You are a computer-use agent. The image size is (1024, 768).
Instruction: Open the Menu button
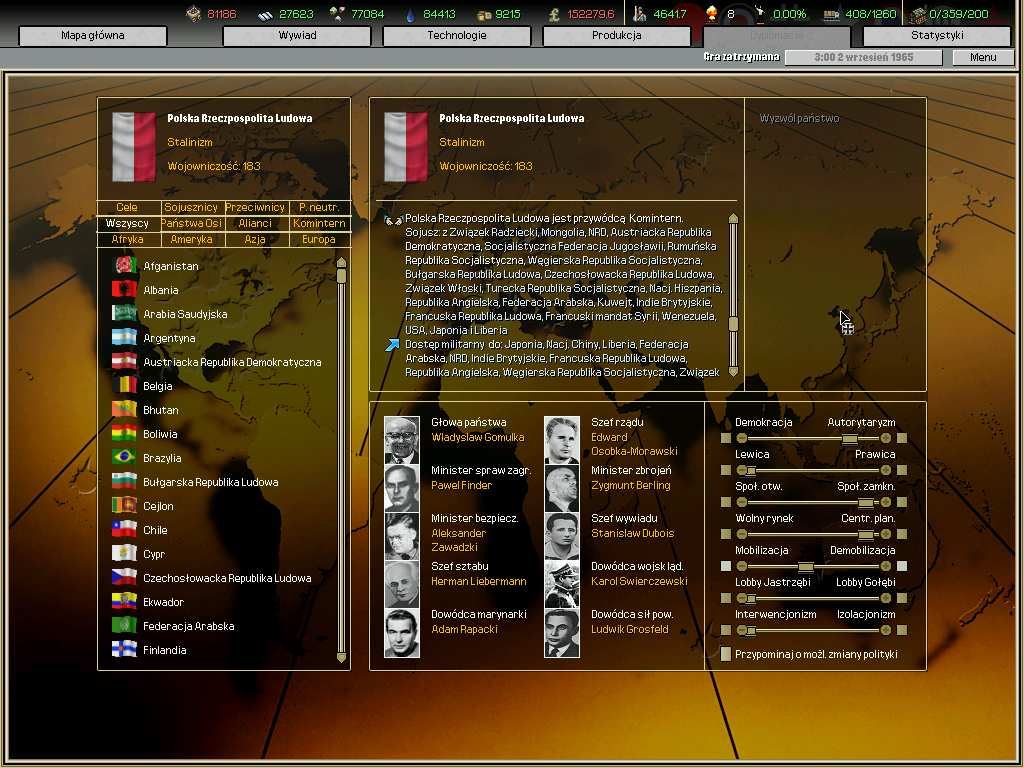click(x=983, y=57)
